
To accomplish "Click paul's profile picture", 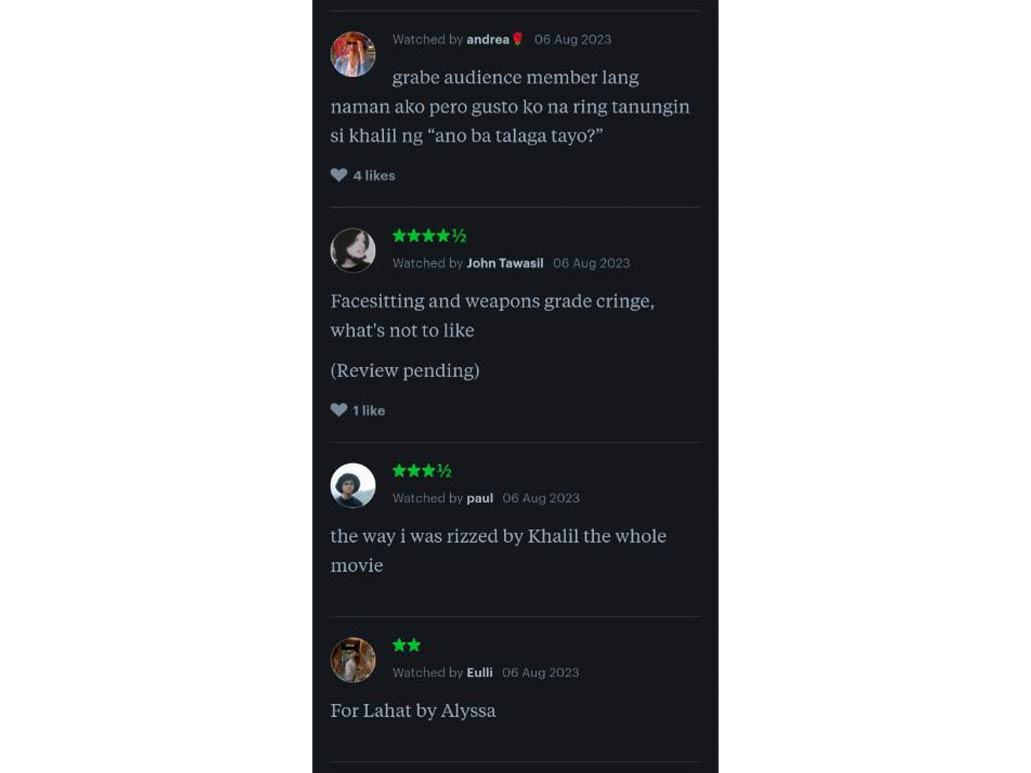I will pos(353,485).
